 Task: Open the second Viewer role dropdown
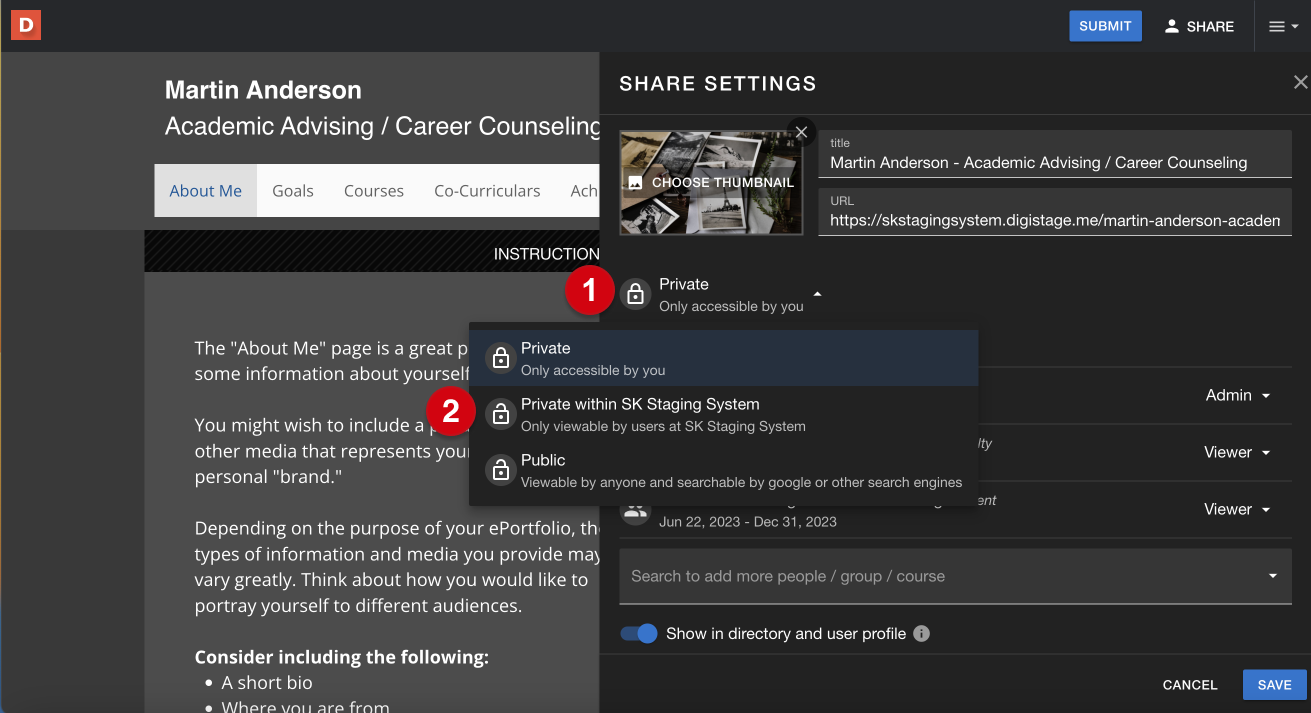tap(1238, 509)
